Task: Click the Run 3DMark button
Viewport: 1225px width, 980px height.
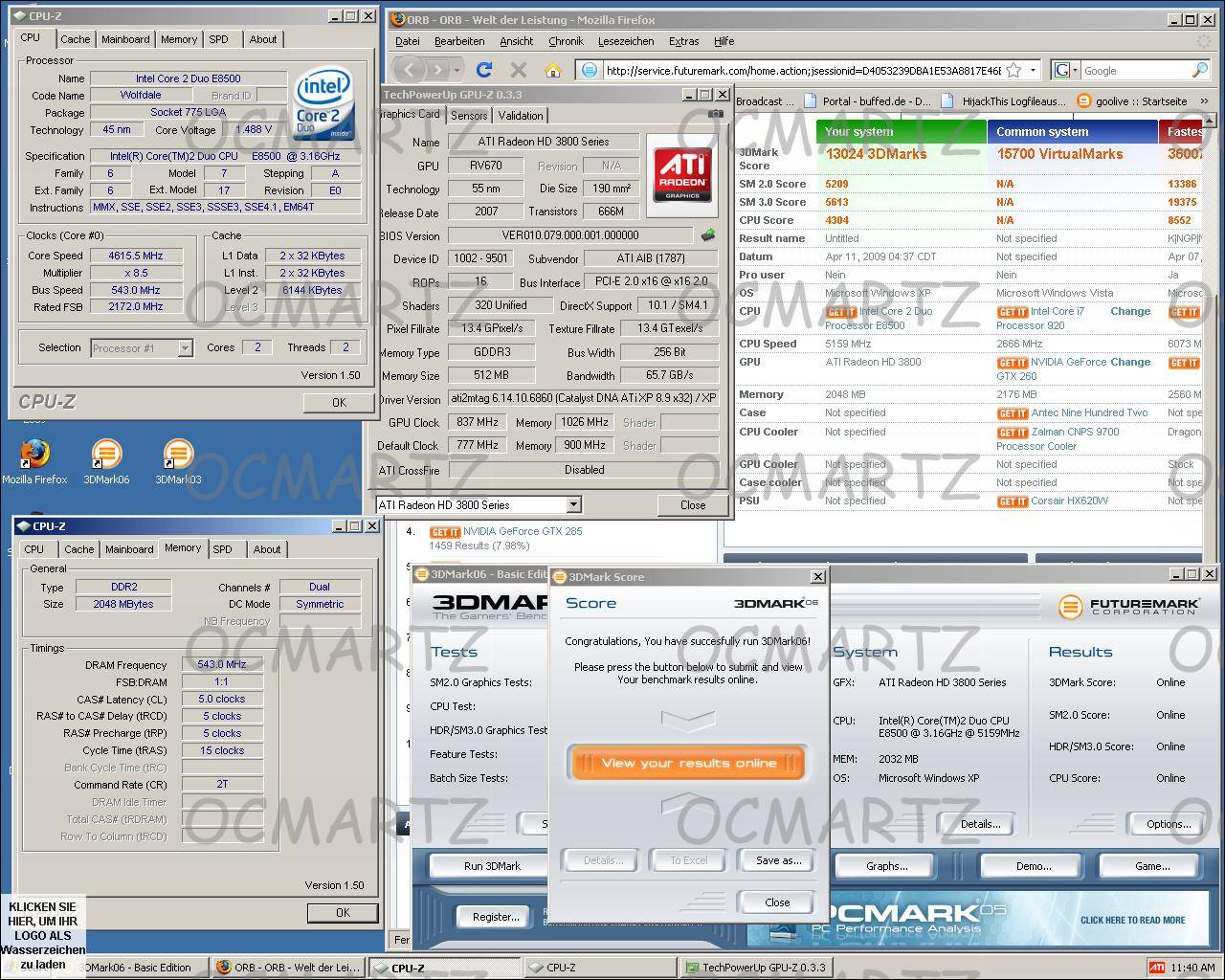Action: (492, 866)
